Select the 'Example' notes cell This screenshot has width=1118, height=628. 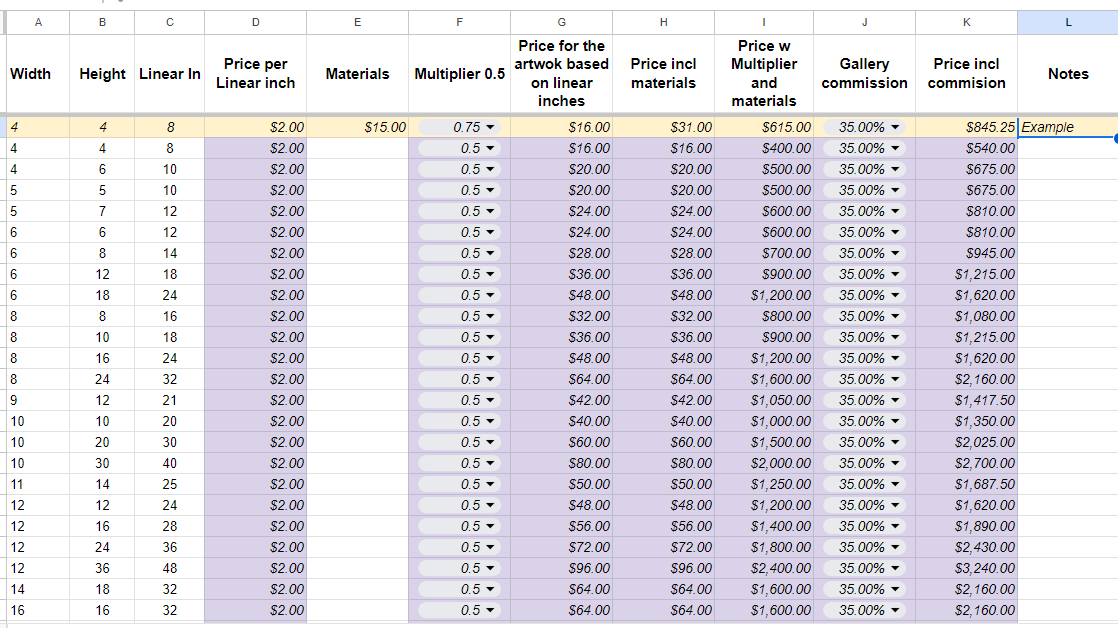click(x=1067, y=127)
